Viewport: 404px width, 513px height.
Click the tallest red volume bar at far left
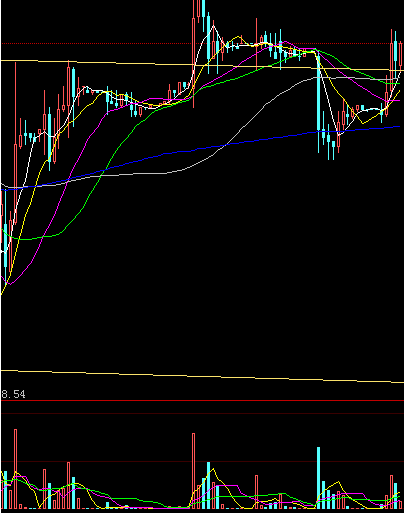point(15,469)
